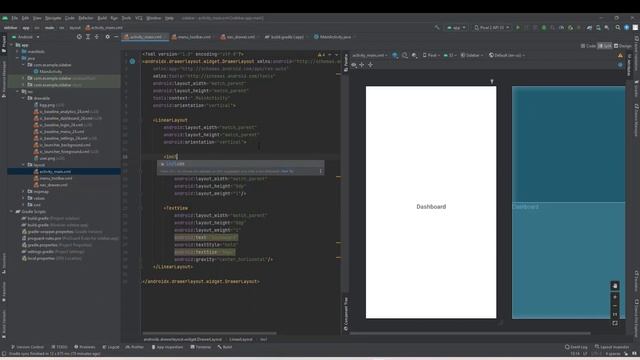The width and height of the screenshot is (640, 360).
Task: Open the Version Control tool window
Action: tap(28, 347)
